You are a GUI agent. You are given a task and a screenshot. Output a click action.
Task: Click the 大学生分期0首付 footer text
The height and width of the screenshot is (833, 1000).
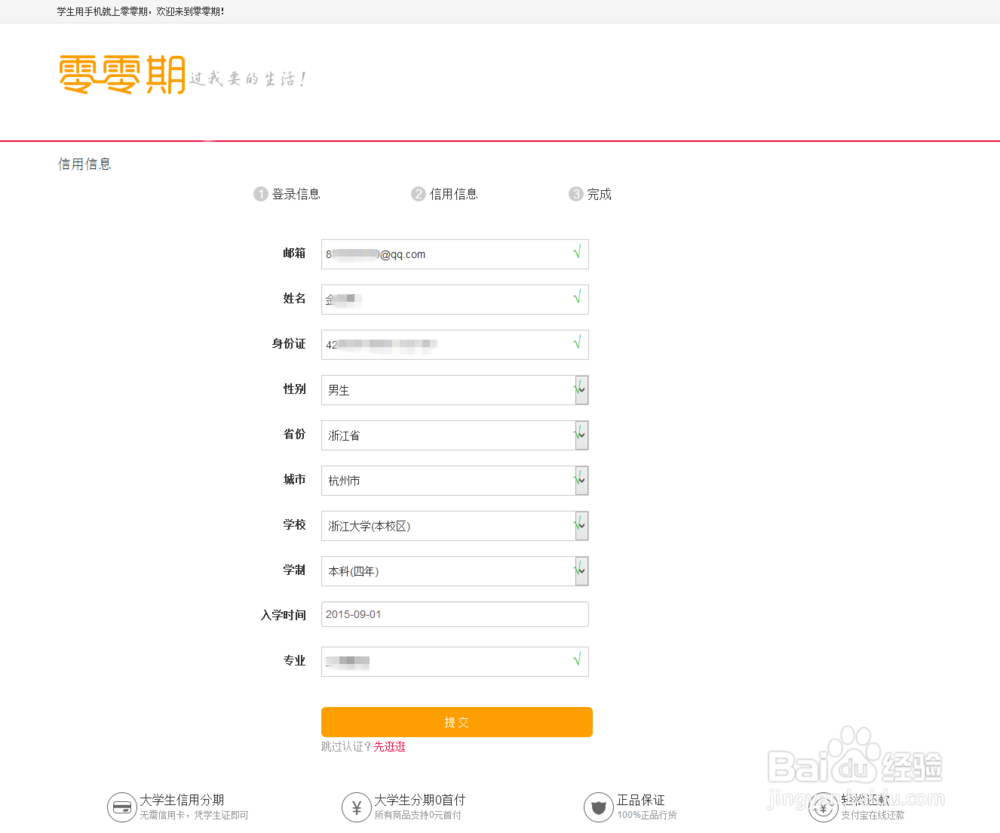[420, 800]
